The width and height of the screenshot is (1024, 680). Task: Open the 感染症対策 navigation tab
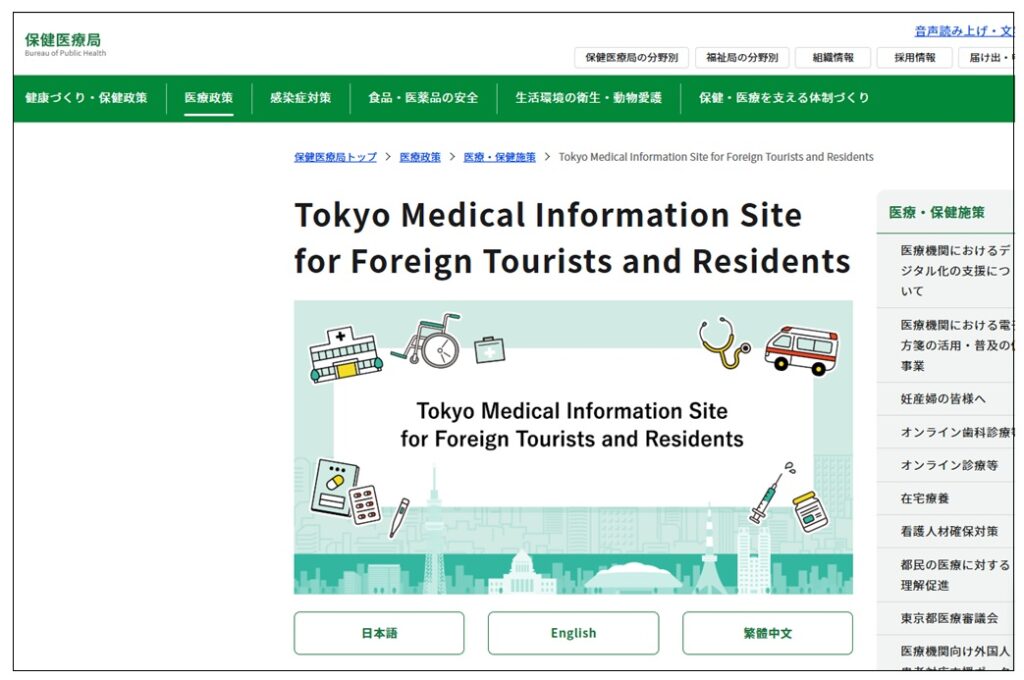300,98
